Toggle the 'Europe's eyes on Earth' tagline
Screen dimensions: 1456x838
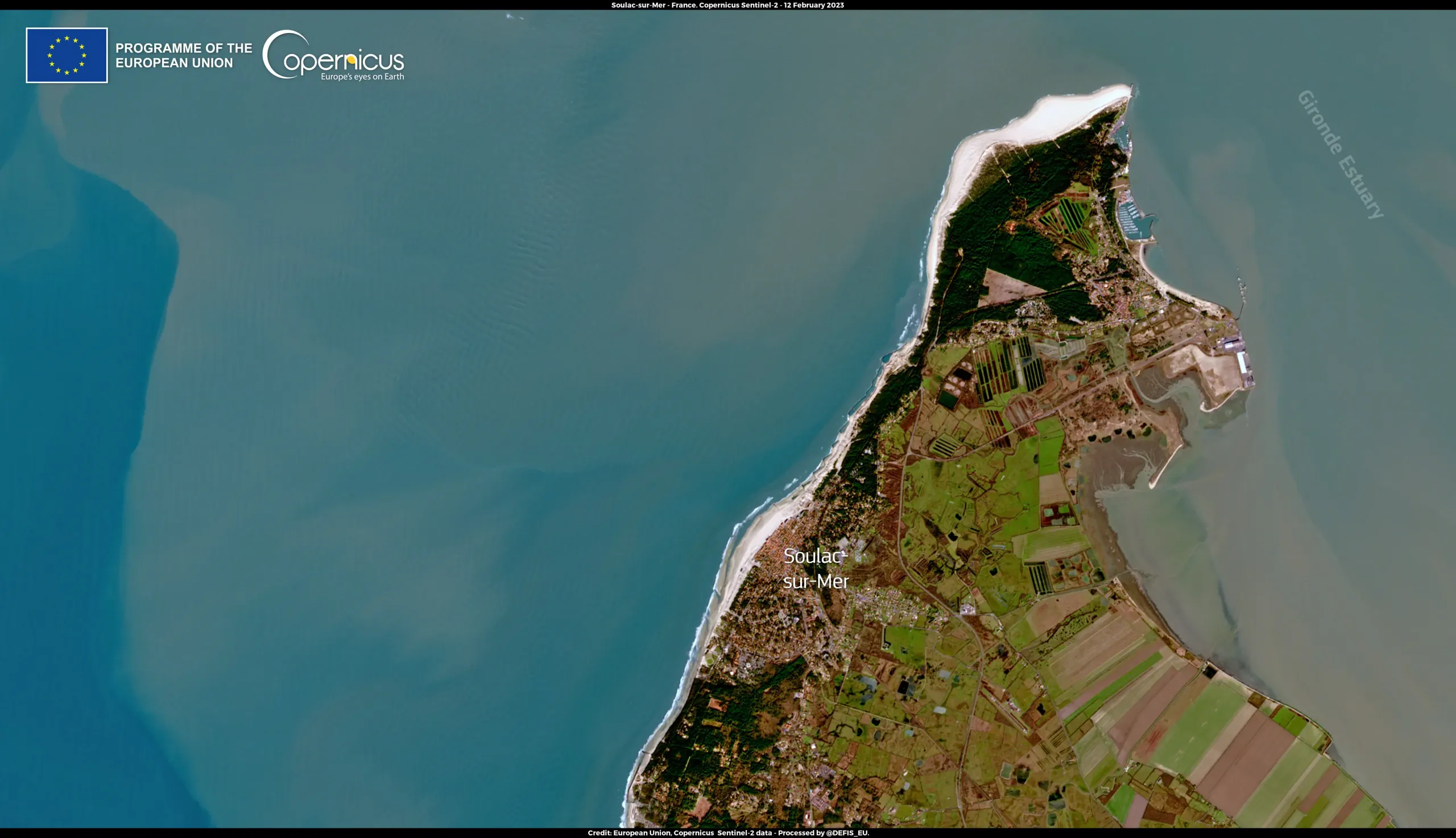click(x=363, y=77)
